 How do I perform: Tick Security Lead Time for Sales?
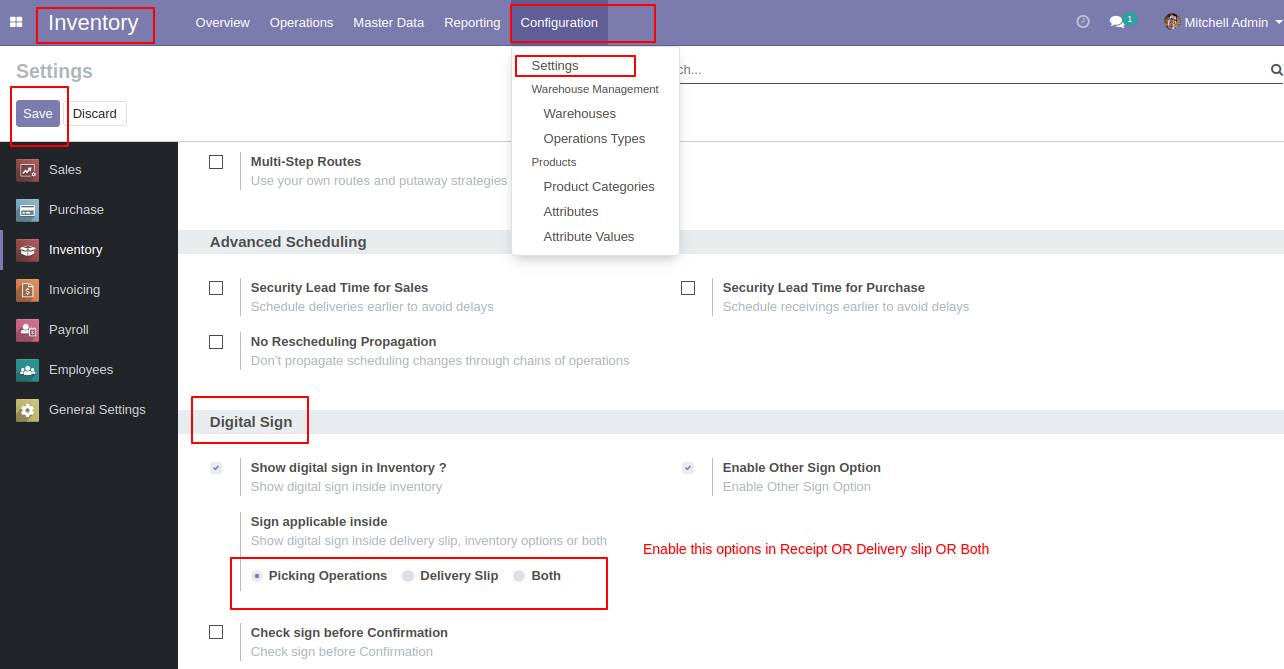(x=216, y=288)
